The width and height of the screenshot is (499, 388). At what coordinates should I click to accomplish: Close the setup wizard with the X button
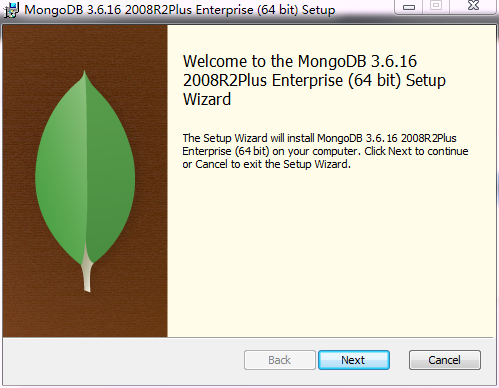473,7
